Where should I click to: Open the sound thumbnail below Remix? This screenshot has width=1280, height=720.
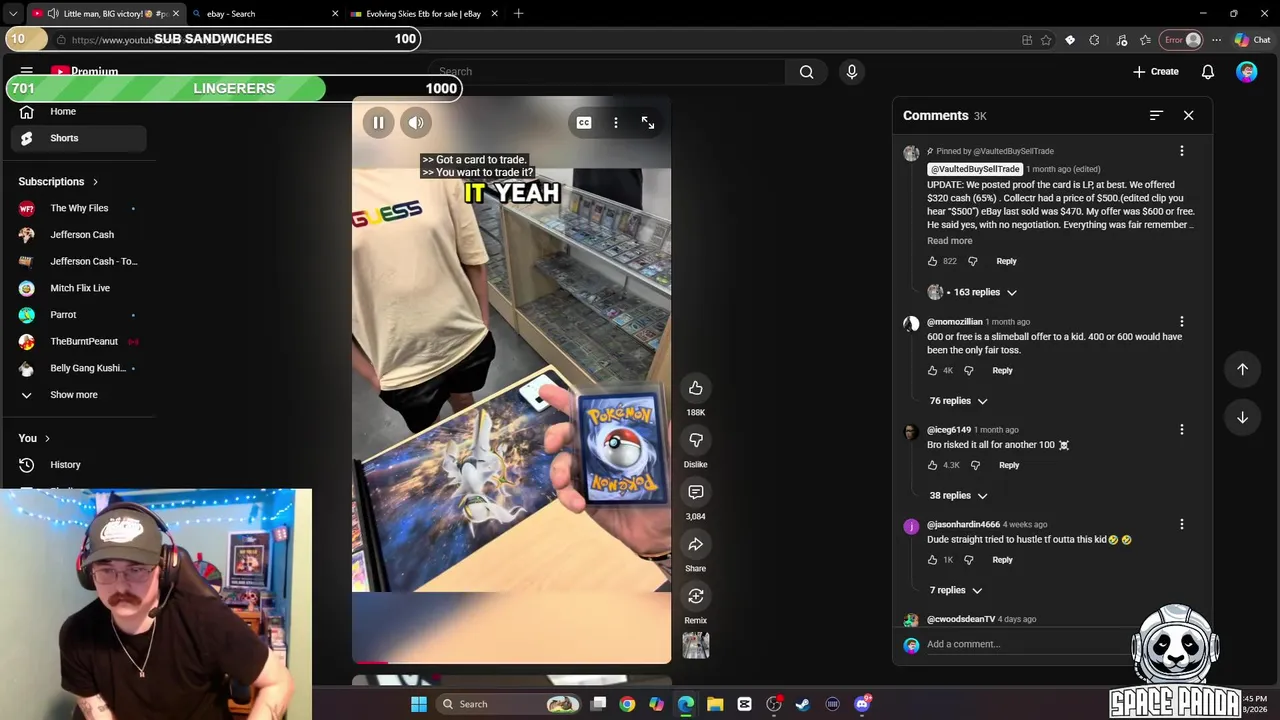pyautogui.click(x=696, y=646)
